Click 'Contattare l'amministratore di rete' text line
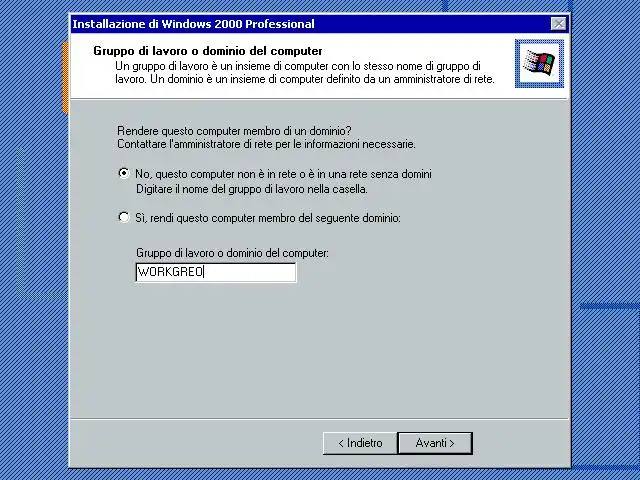 click(266, 144)
